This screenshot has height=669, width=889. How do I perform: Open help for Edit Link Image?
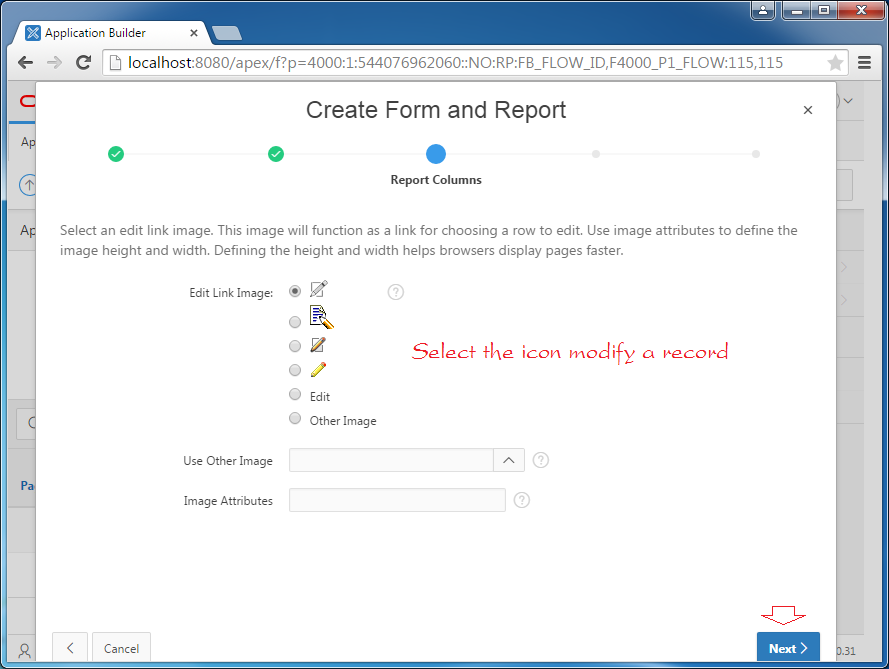(396, 292)
